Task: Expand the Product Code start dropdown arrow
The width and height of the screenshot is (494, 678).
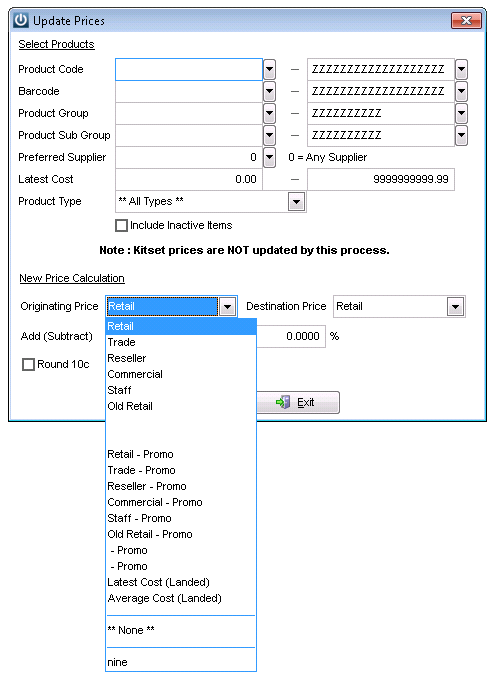Action: pyautogui.click(x=269, y=69)
